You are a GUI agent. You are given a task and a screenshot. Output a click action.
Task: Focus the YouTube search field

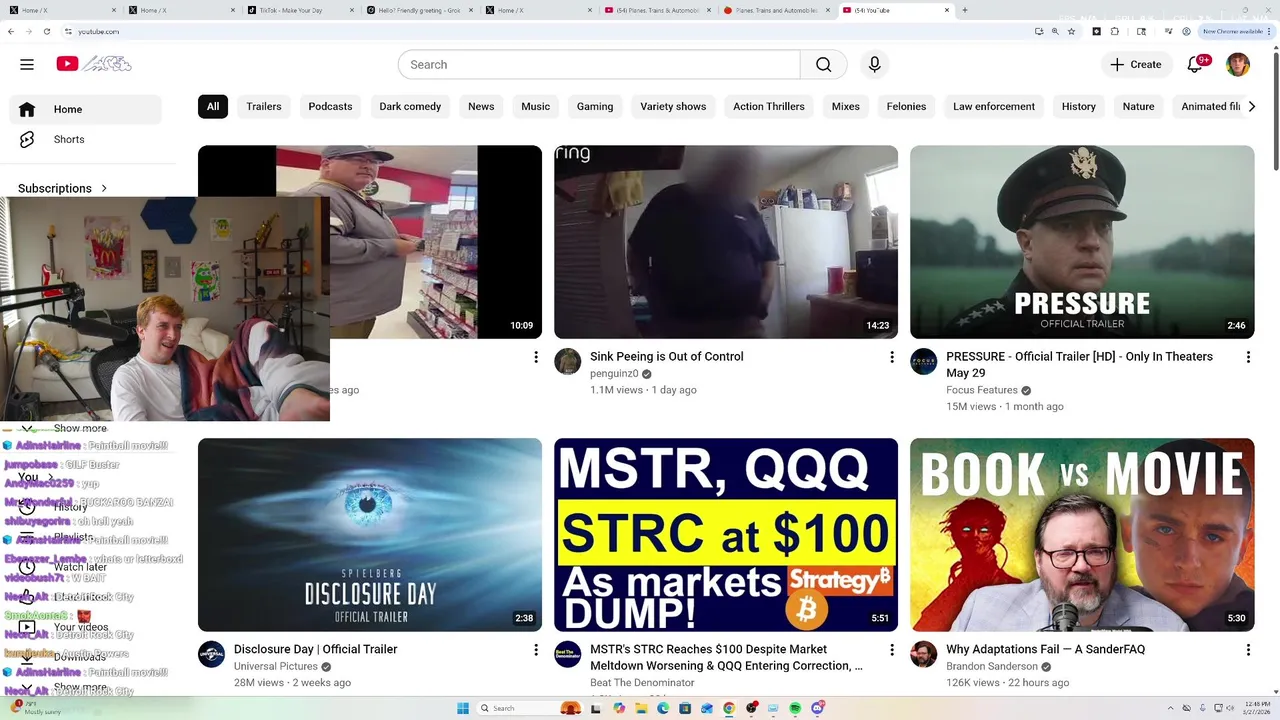coord(599,64)
